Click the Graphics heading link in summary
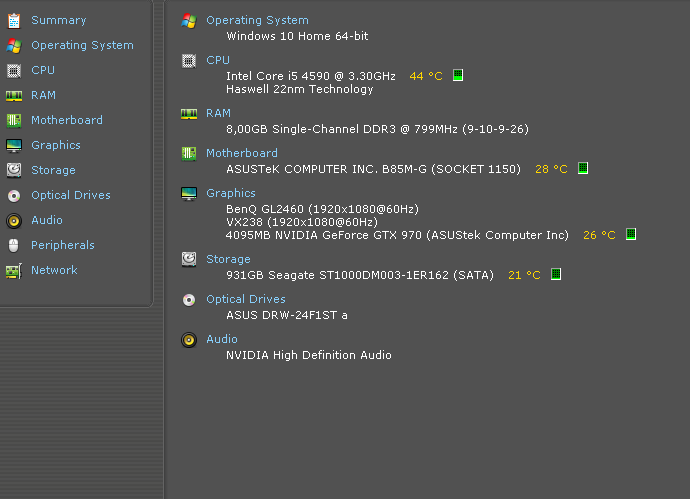 coord(231,193)
